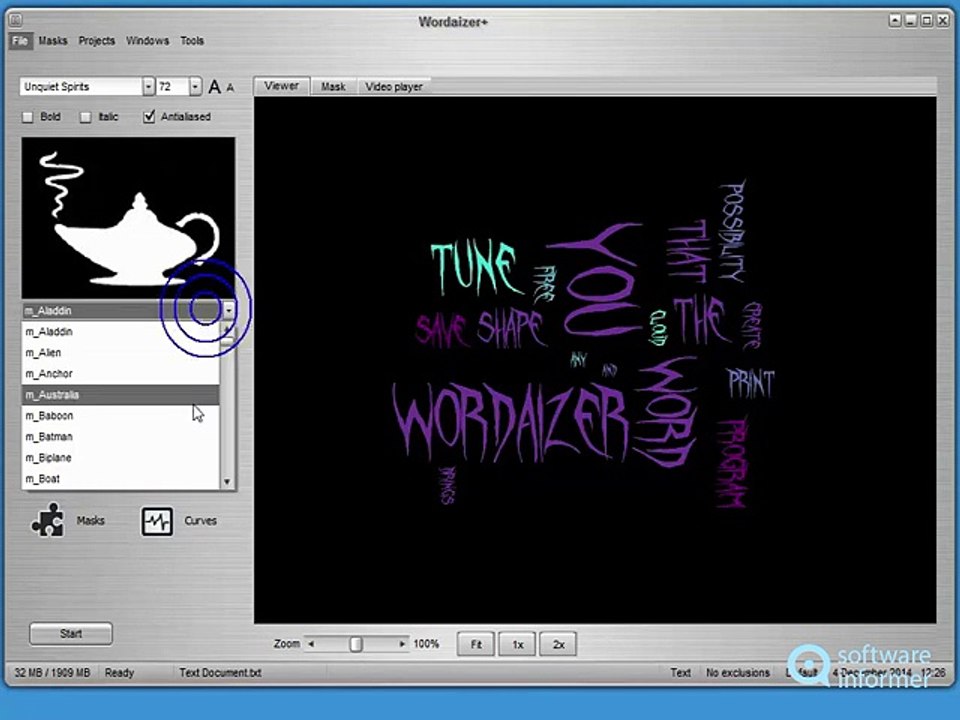Click the roll-up arrow window button
This screenshot has height=720, width=960.
895,21
